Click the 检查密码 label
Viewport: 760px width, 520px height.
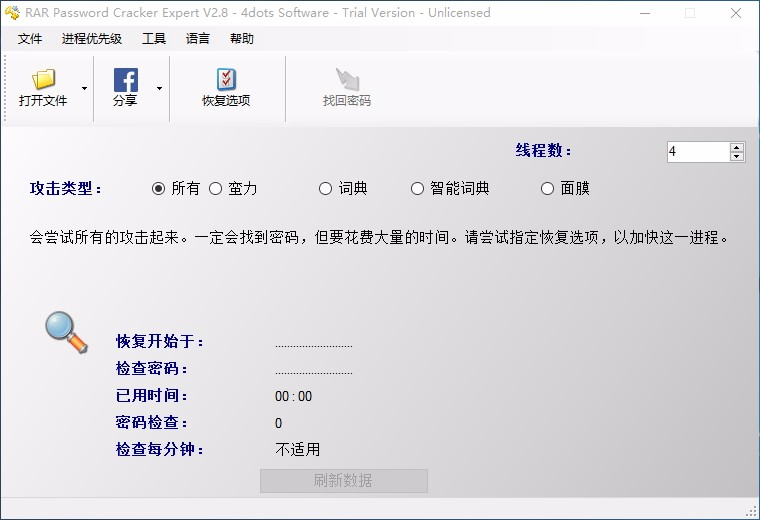coord(151,368)
